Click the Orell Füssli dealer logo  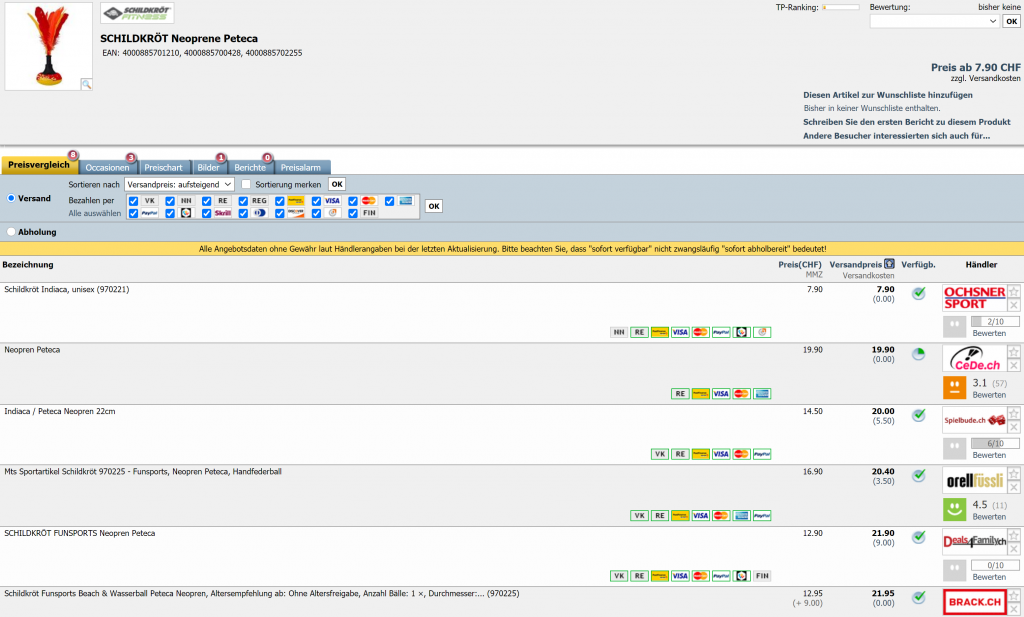point(974,481)
